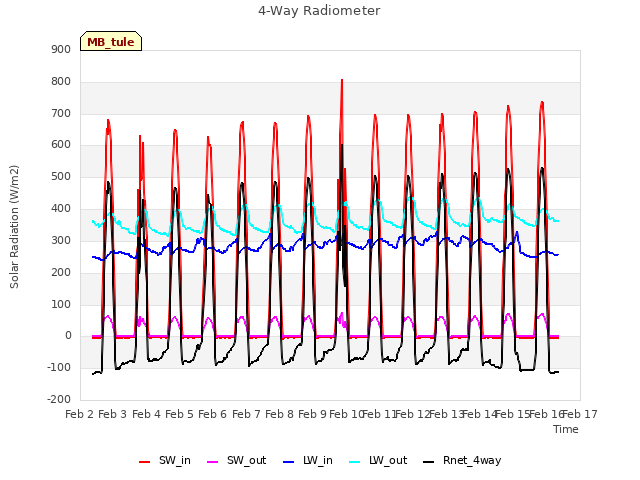Click the Feb 3 x-axis tick label
This screenshot has height=480, width=640.
(113, 415)
